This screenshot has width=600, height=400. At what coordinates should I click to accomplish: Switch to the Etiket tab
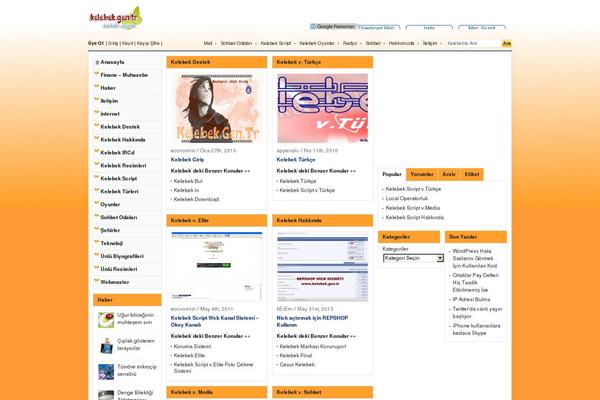coord(472,174)
